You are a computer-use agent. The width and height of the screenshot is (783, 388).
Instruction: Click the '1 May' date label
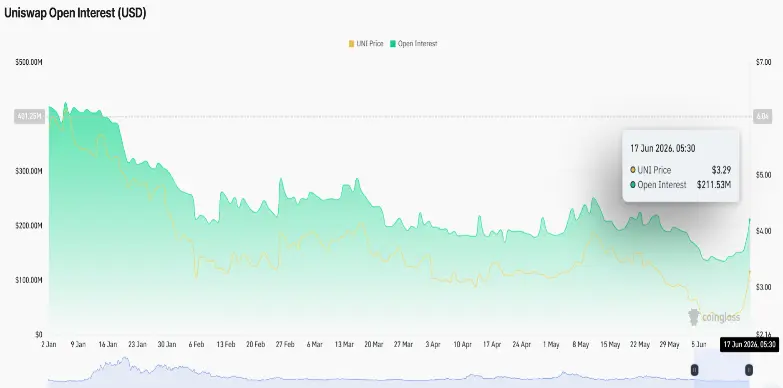(x=551, y=345)
